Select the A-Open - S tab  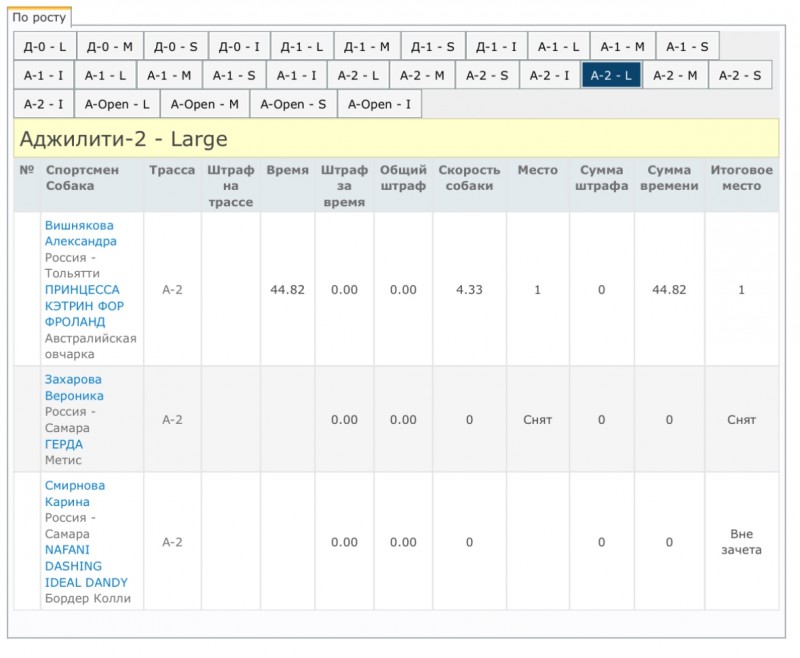[293, 104]
